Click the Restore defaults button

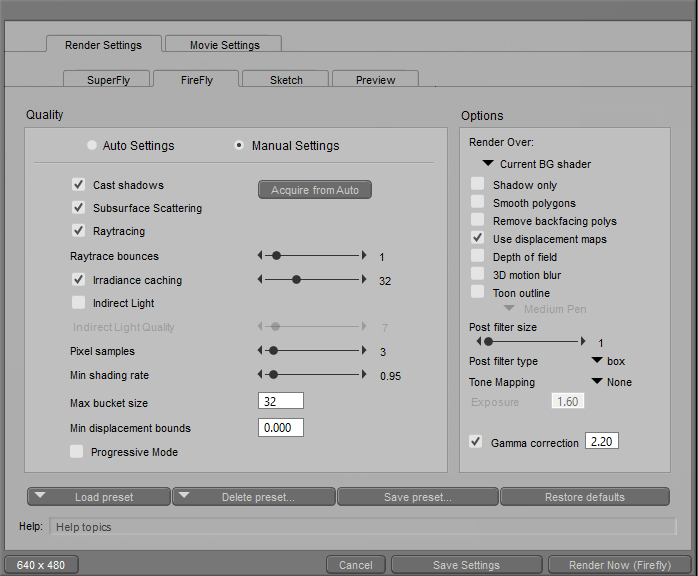(585, 497)
